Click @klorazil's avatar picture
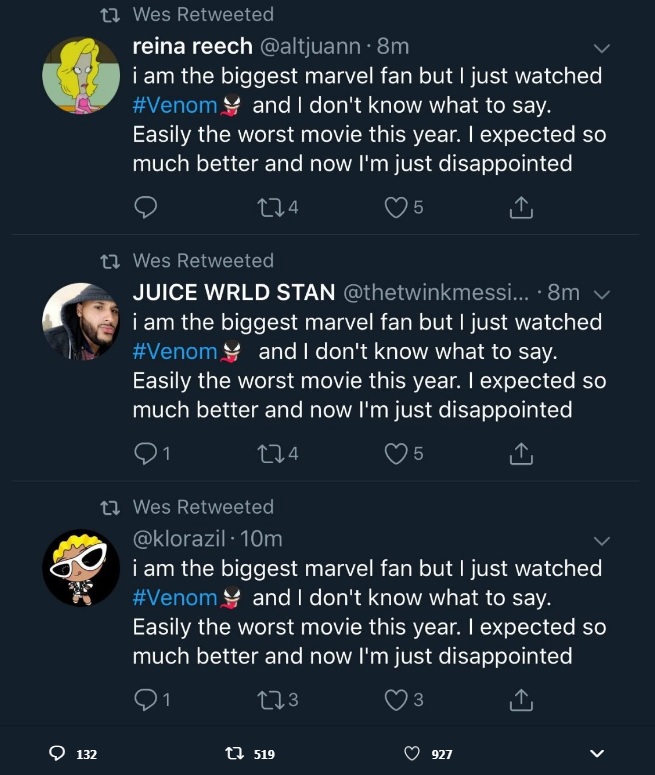Viewport: 655px width, 775px height. tap(80, 568)
